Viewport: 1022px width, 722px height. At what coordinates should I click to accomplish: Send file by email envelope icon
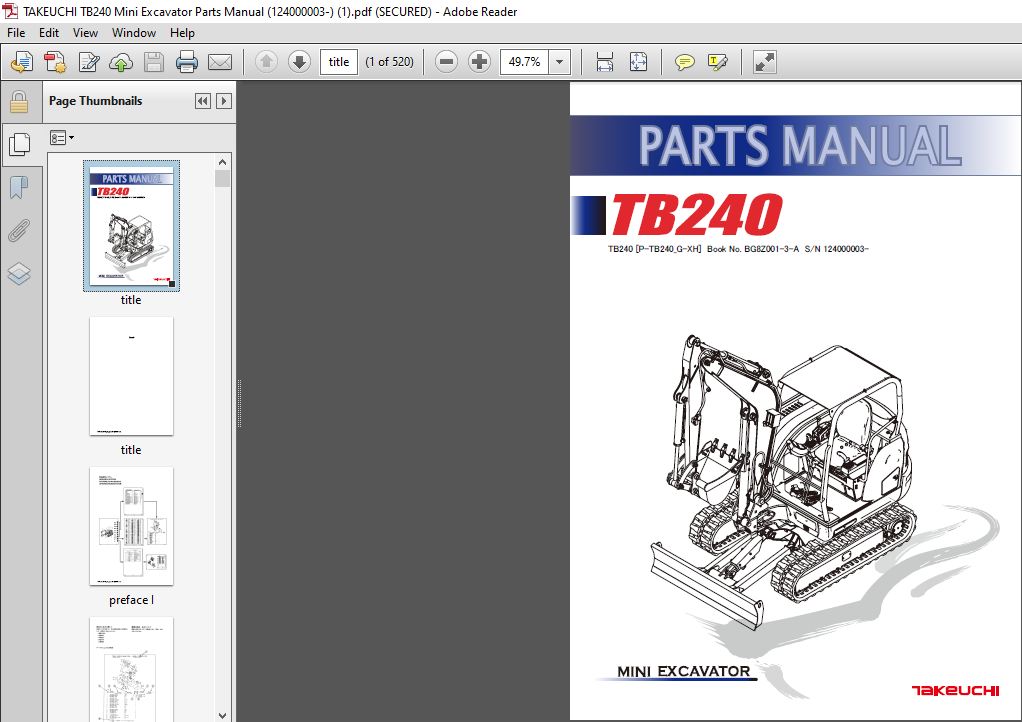pos(220,62)
